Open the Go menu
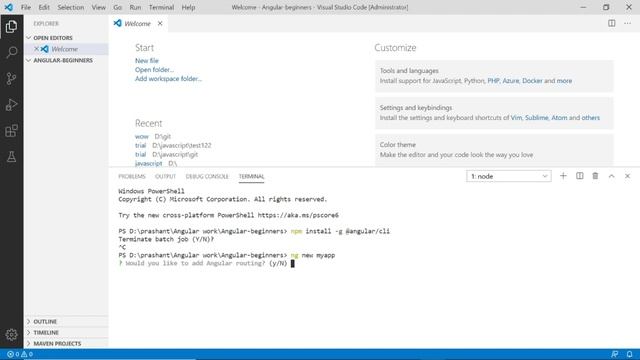The image size is (640, 360). (x=118, y=7)
